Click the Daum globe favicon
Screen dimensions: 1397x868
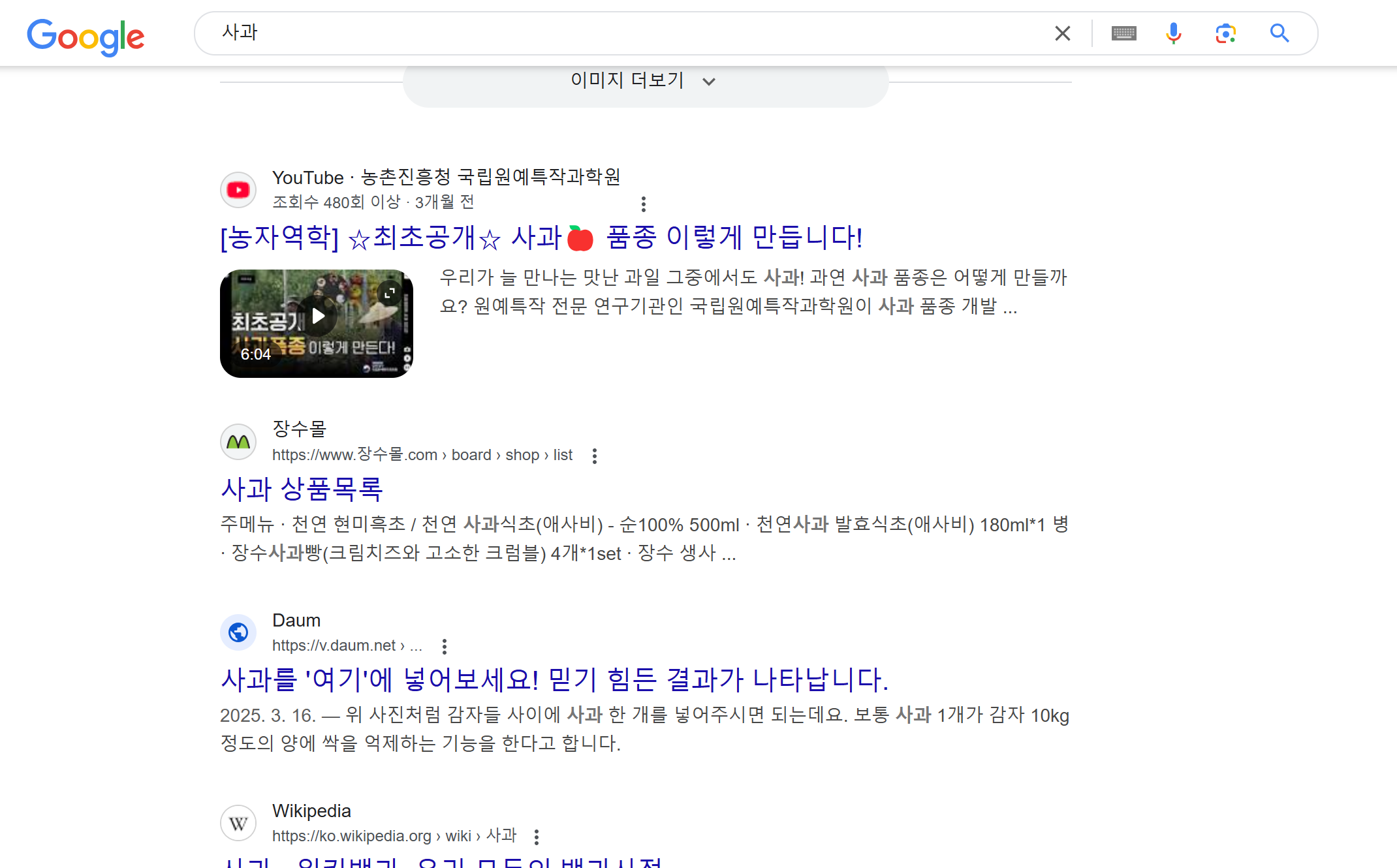pyautogui.click(x=238, y=632)
